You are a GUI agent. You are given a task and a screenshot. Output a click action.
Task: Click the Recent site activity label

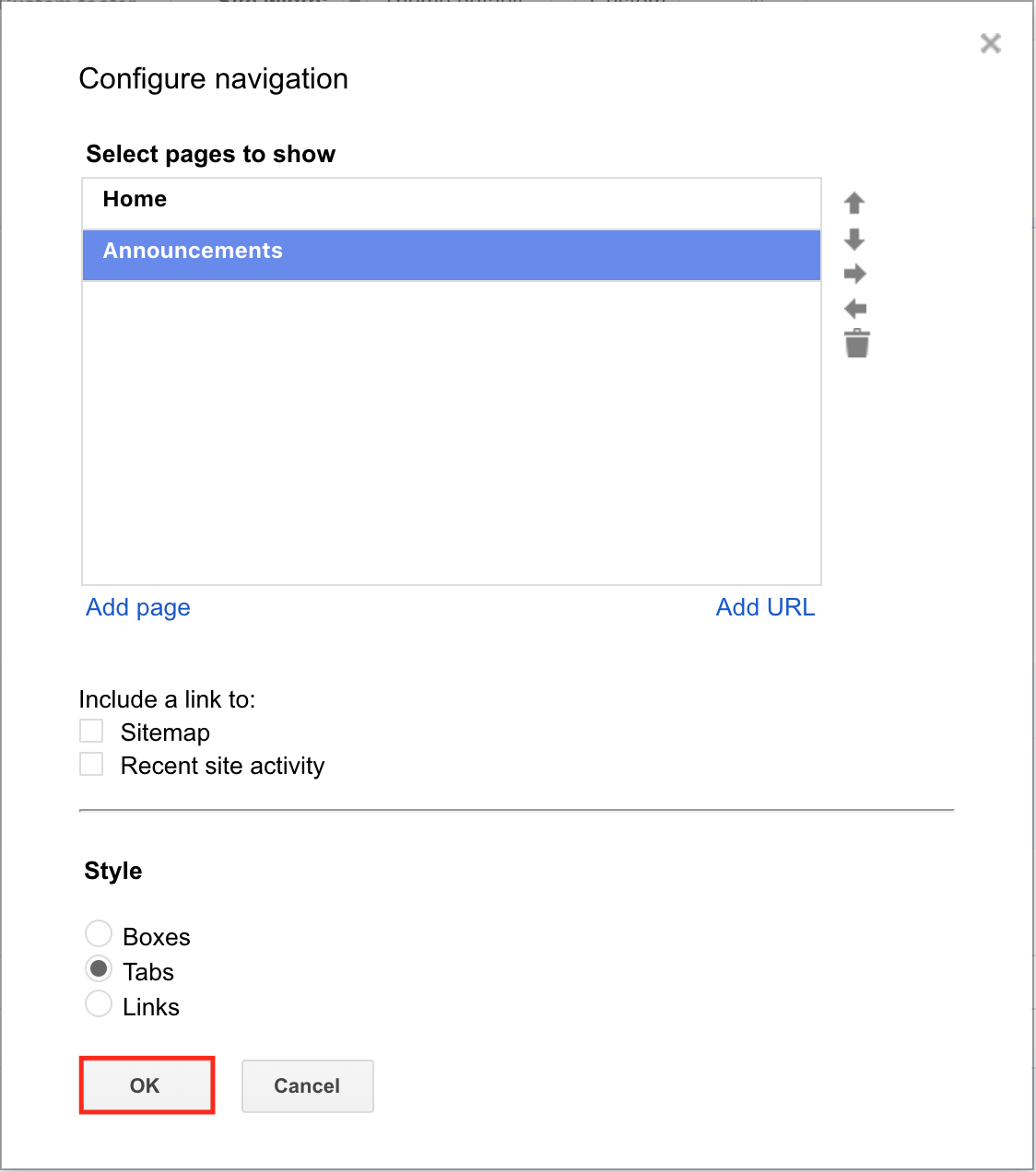pos(222,766)
